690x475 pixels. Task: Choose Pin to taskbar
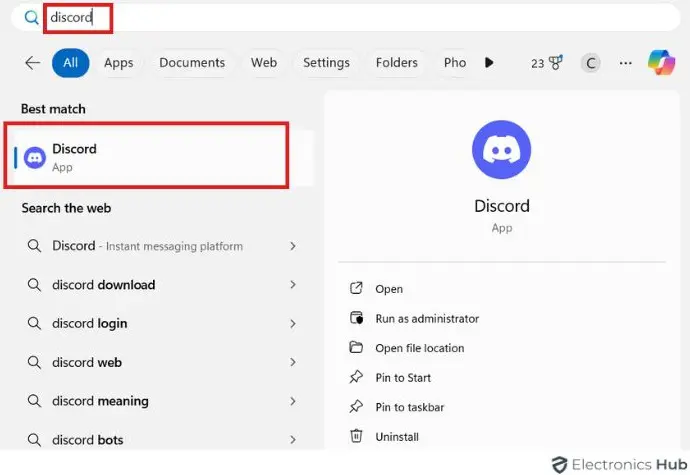pyautogui.click(x=409, y=407)
